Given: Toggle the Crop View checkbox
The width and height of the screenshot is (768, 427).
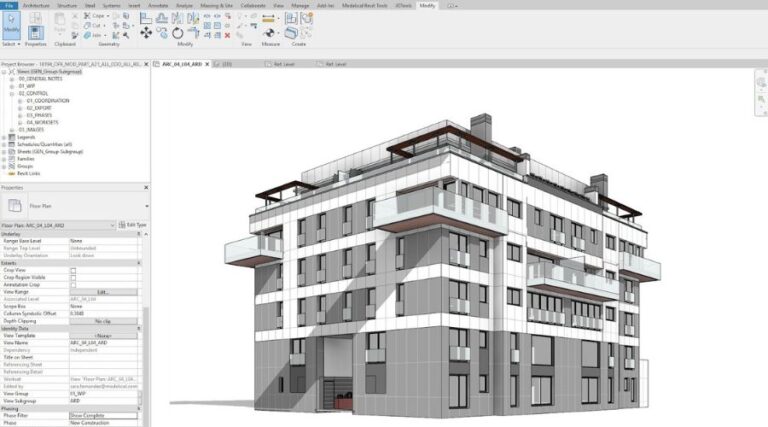Looking at the screenshot, I should click(72, 270).
